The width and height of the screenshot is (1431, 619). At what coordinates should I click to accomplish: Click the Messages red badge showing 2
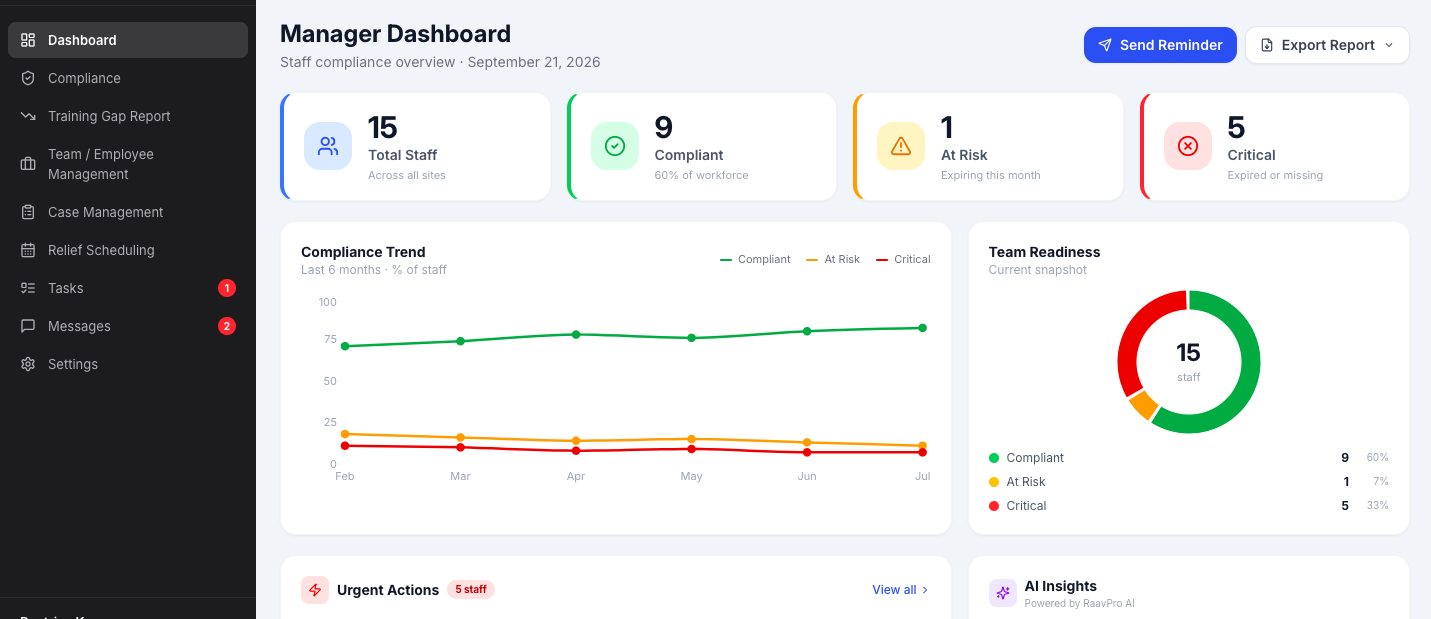coord(227,326)
